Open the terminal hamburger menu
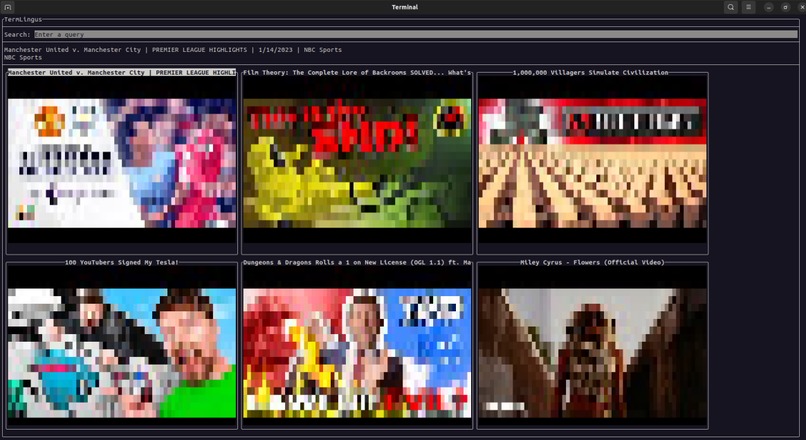 pos(748,7)
